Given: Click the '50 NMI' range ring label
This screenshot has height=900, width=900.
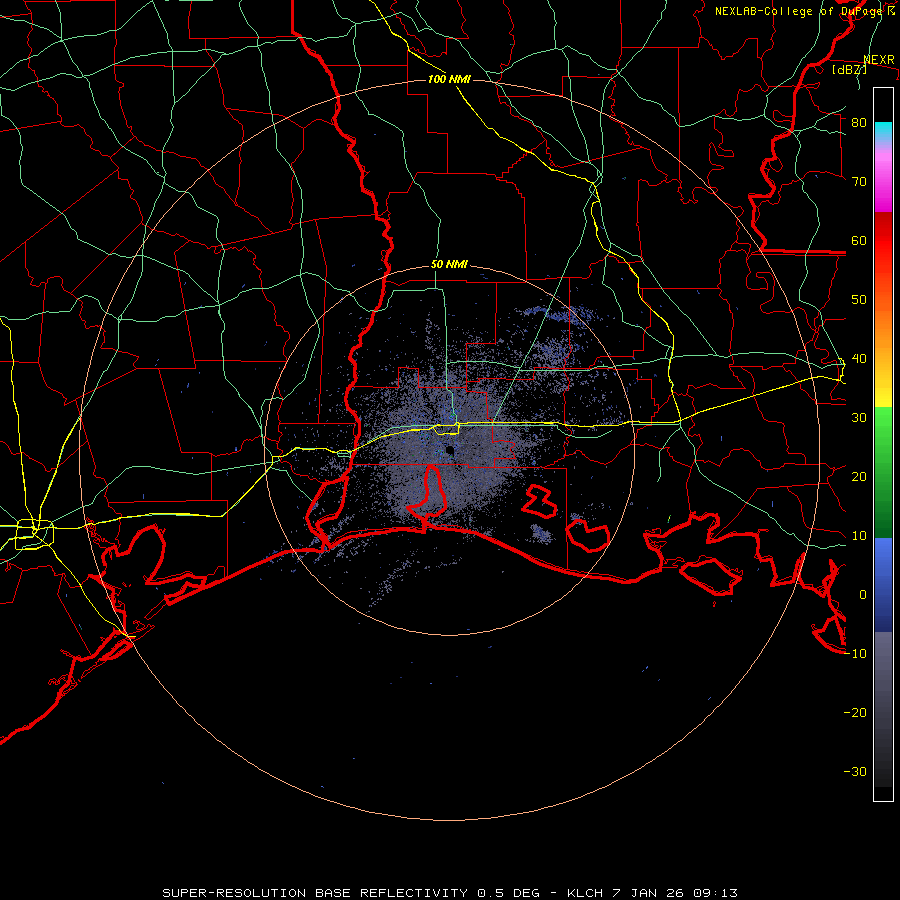Looking at the screenshot, I should pyautogui.click(x=449, y=265).
